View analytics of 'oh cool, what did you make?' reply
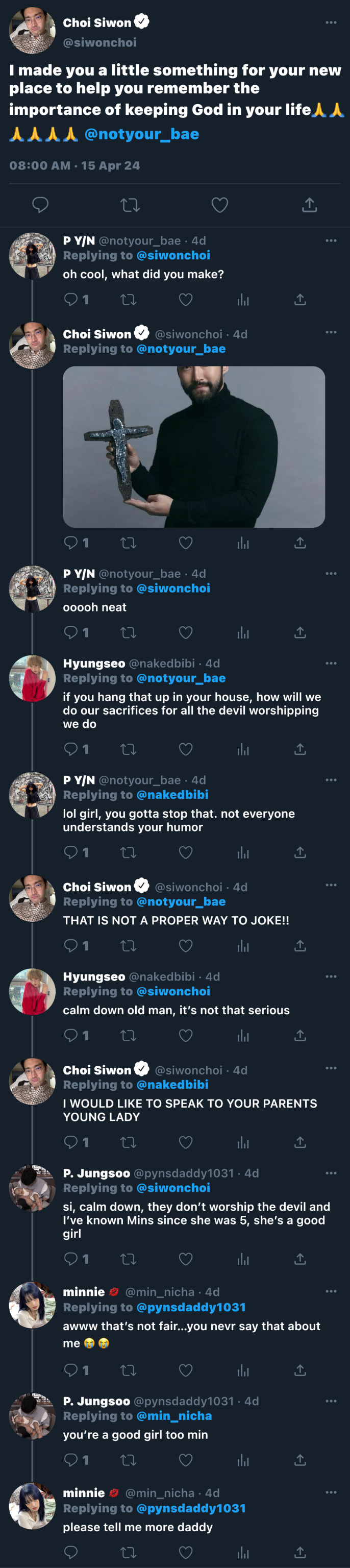 click(x=243, y=300)
